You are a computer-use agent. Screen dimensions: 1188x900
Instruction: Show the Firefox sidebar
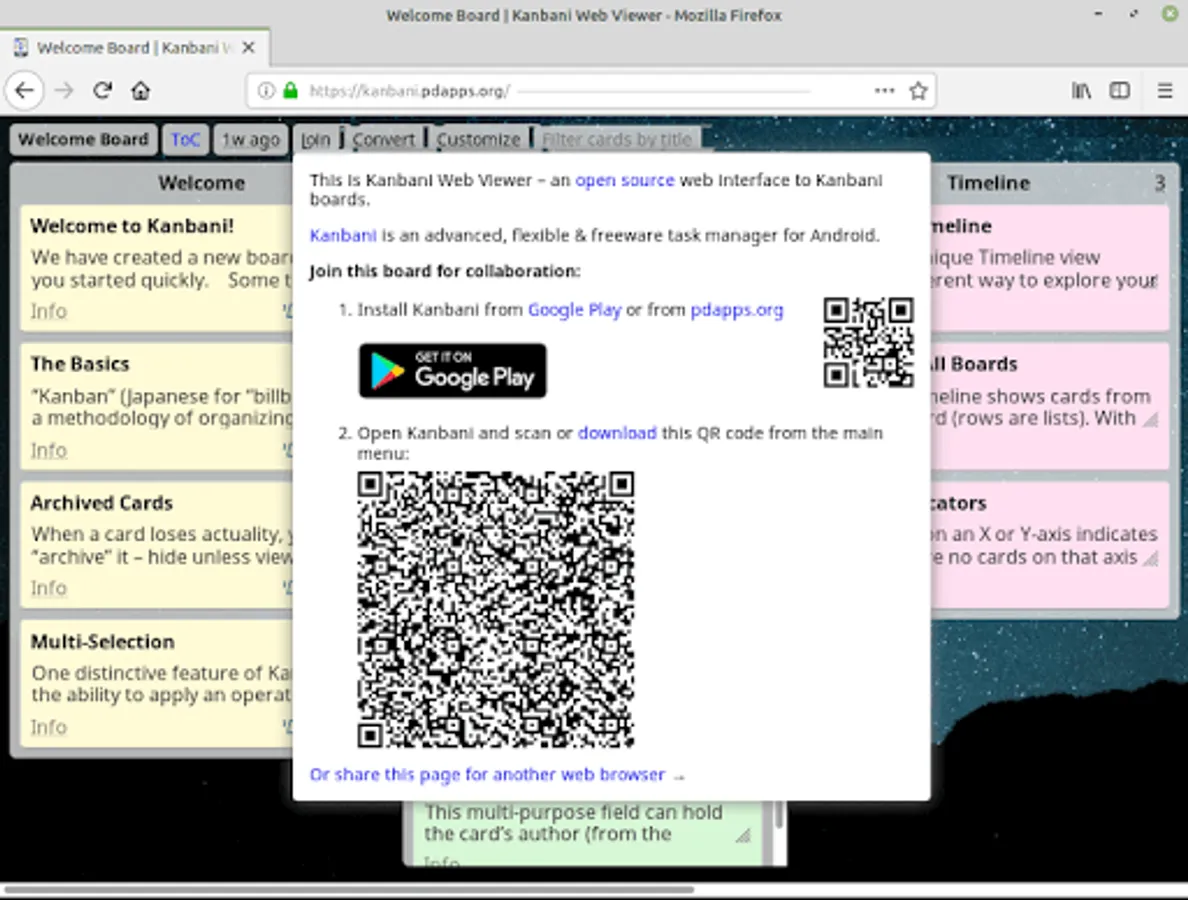[1120, 91]
